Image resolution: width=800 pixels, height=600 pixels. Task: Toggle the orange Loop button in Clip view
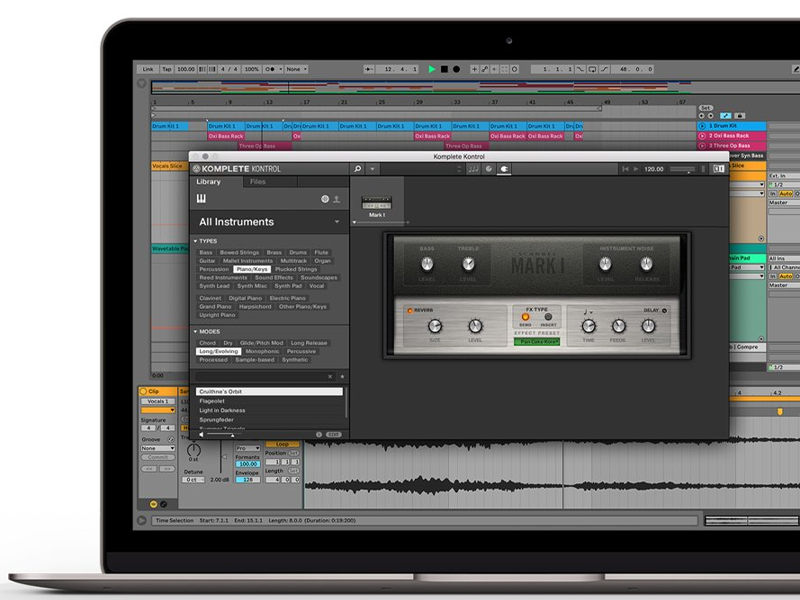click(282, 444)
